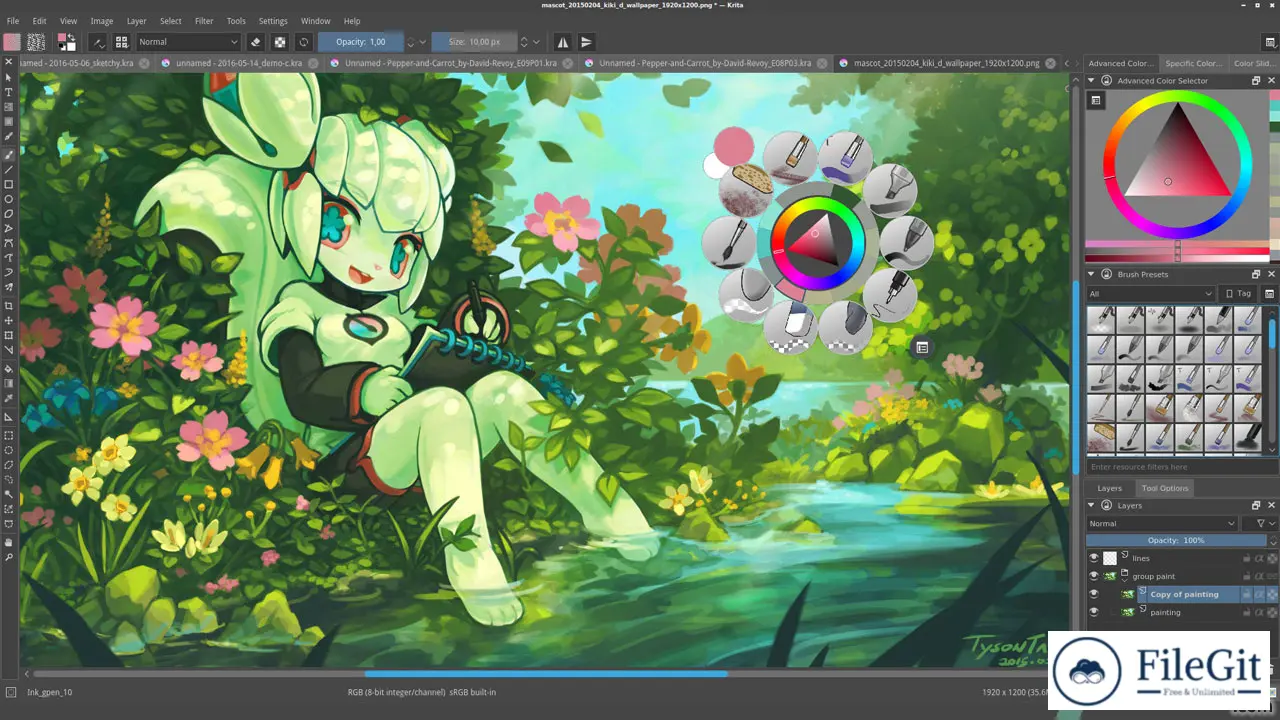Select the Gradient tool in toolbox
This screenshot has height=720, width=1280.
(x=9, y=383)
